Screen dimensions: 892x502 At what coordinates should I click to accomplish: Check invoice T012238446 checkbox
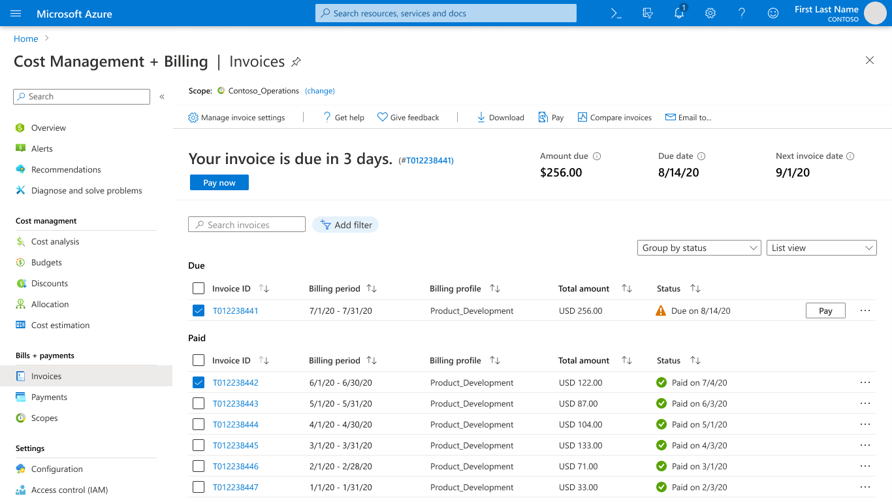[198, 466]
